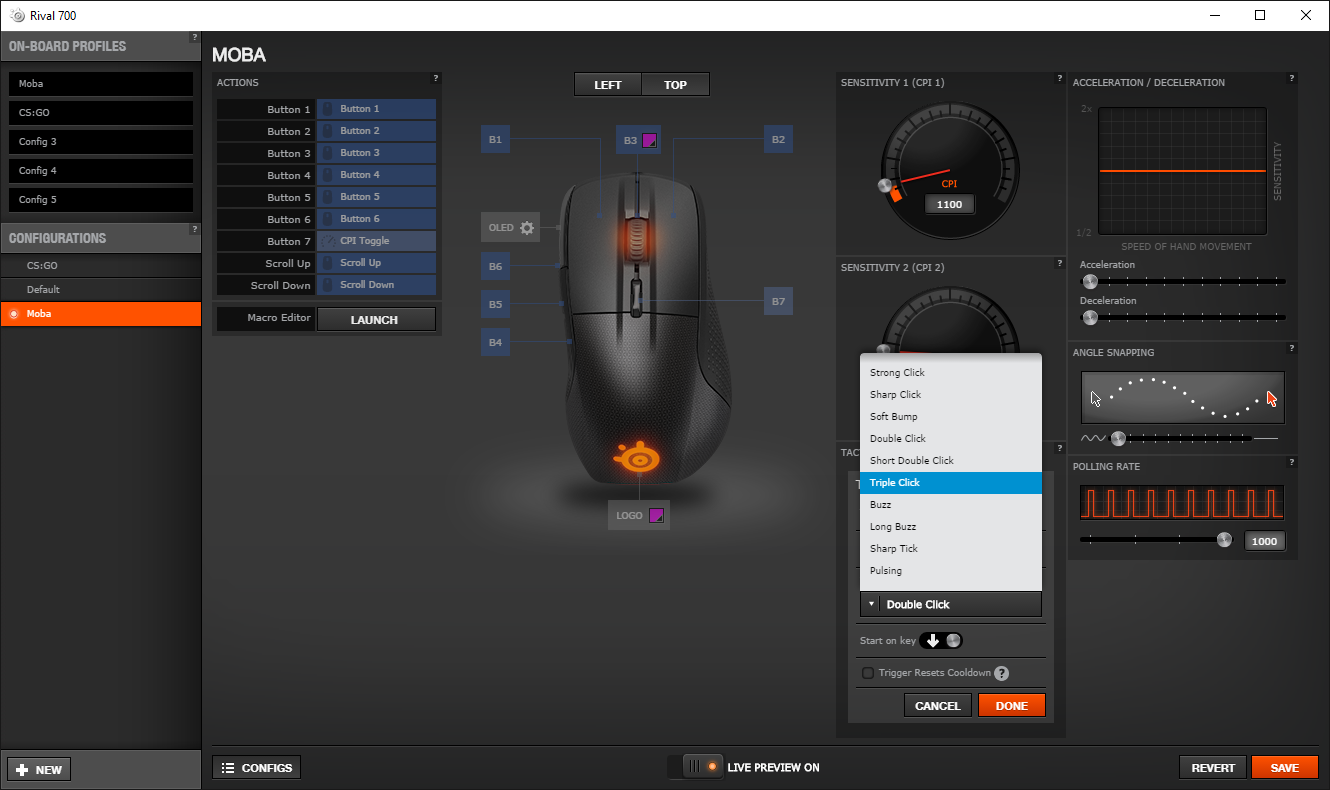Open the blue action field for Scroll Up
Screen dimensions: 1330x790
[376, 263]
